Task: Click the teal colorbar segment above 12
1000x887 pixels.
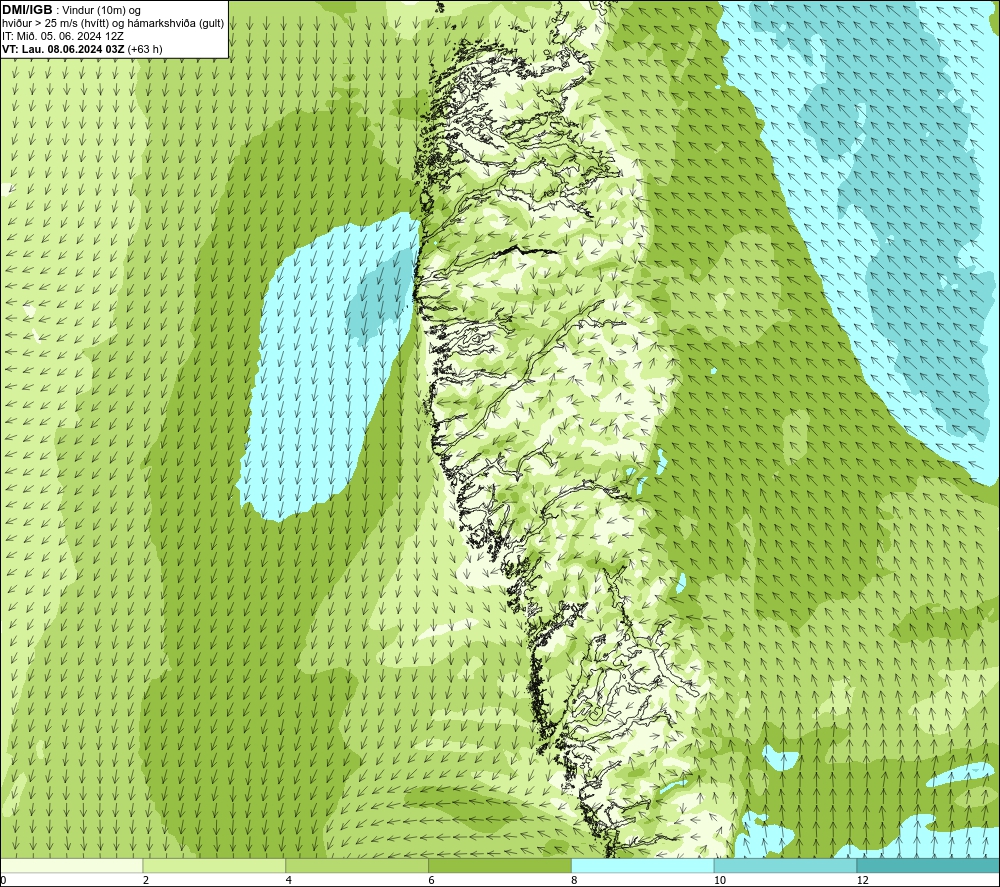Action: tap(928, 865)
